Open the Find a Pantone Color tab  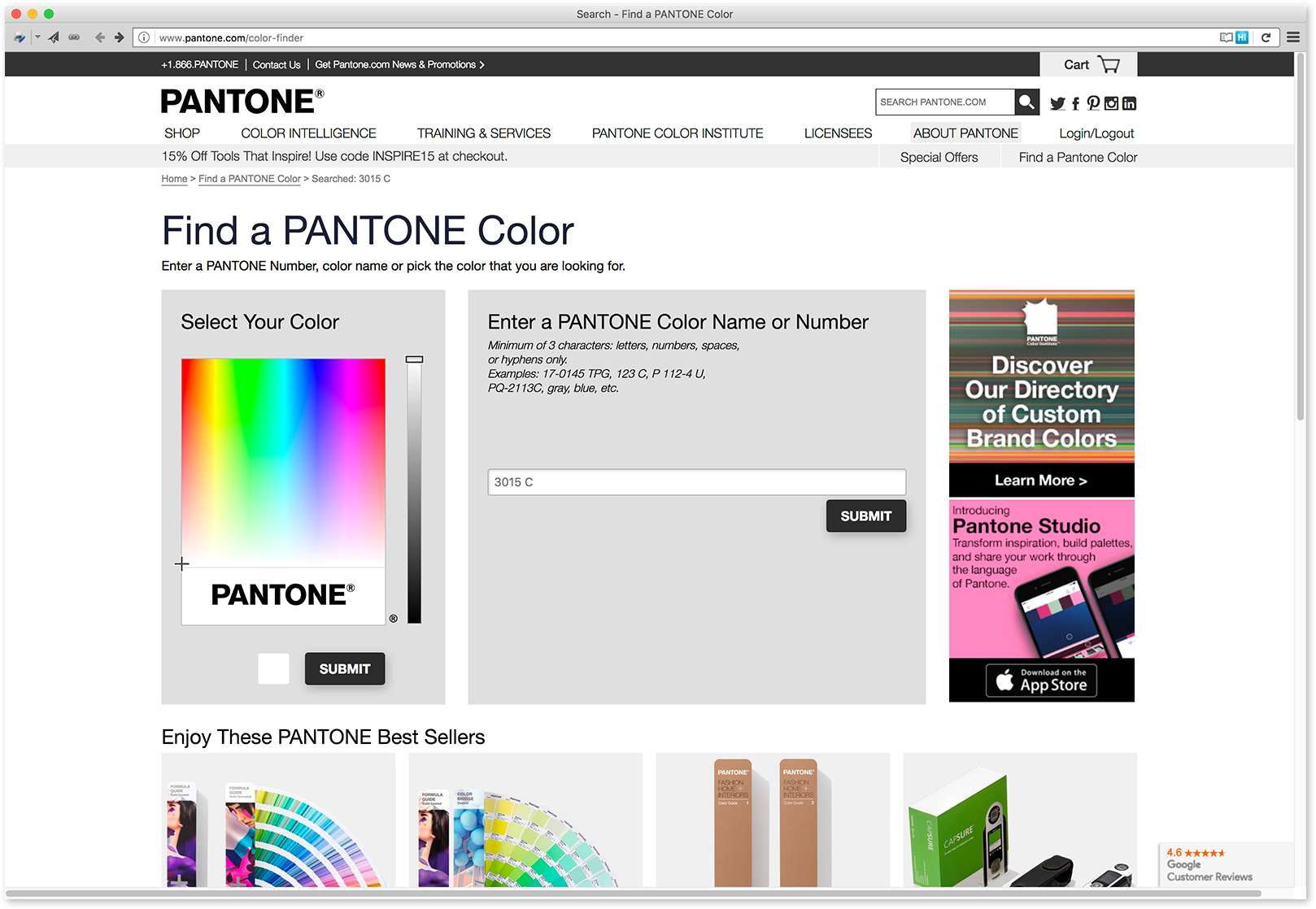[1078, 157]
